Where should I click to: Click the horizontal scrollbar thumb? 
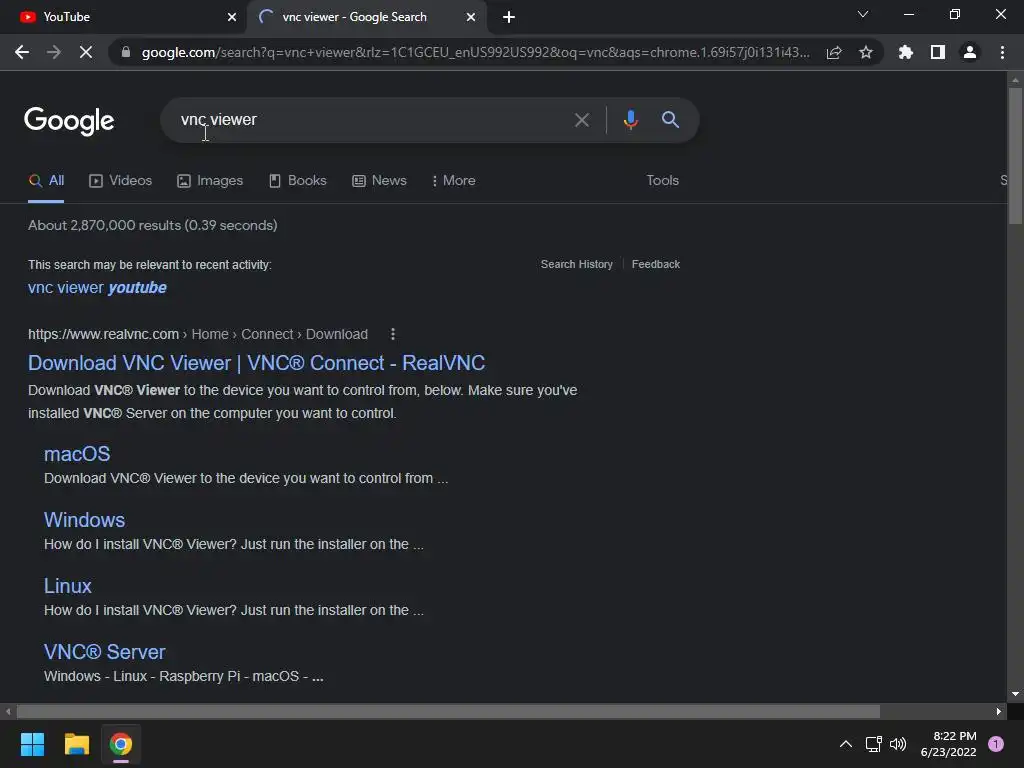coord(448,711)
